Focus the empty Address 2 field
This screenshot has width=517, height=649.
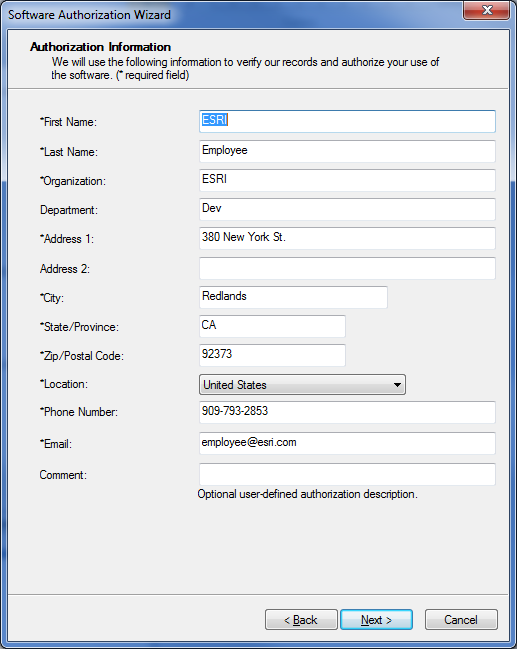pyautogui.click(x=347, y=268)
